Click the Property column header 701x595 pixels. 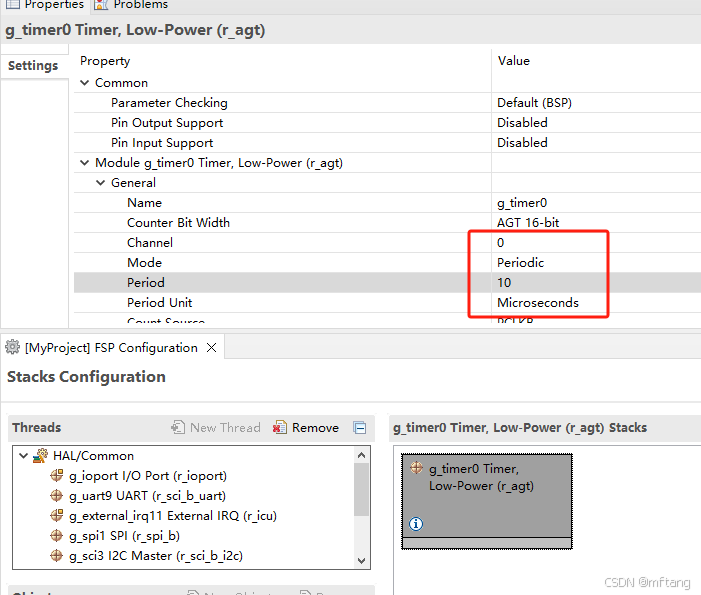pos(105,61)
